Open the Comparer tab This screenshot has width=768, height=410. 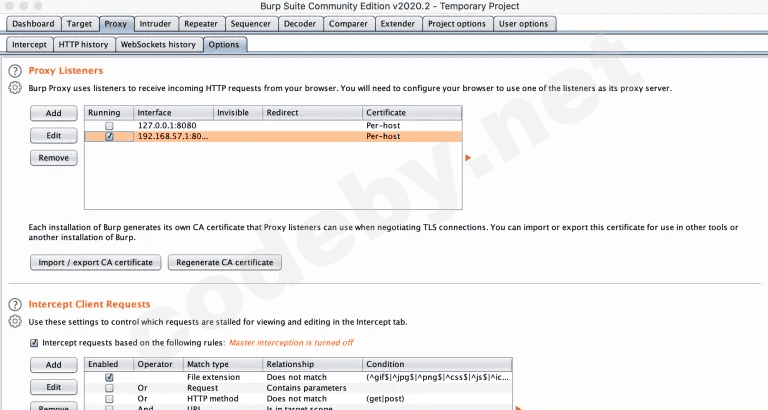[x=348, y=24]
